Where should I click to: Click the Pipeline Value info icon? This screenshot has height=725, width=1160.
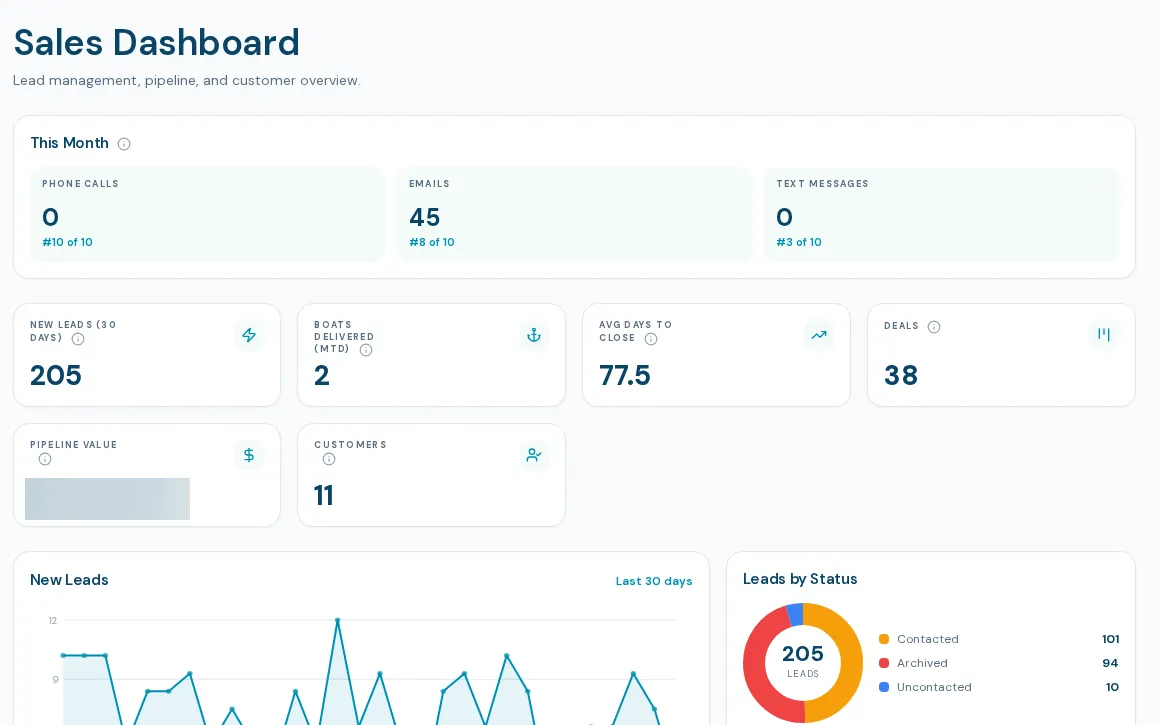click(x=45, y=459)
